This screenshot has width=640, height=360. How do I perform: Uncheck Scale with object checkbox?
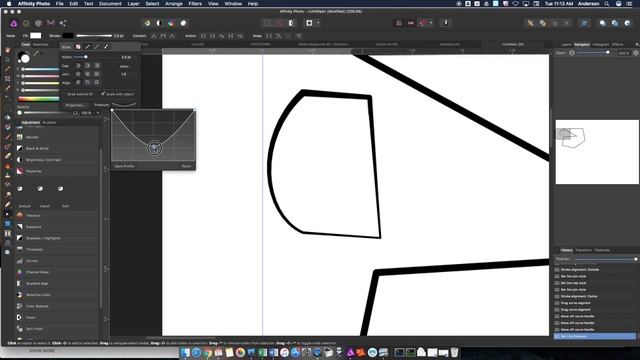[103, 94]
